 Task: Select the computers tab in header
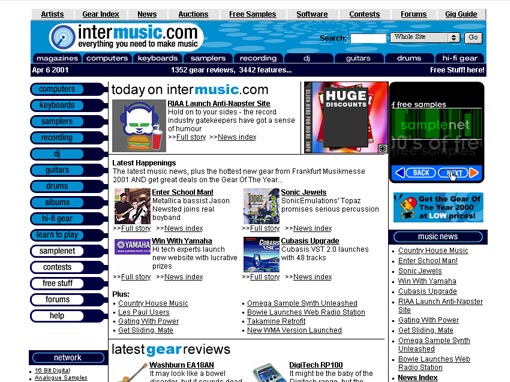pyautogui.click(x=107, y=58)
